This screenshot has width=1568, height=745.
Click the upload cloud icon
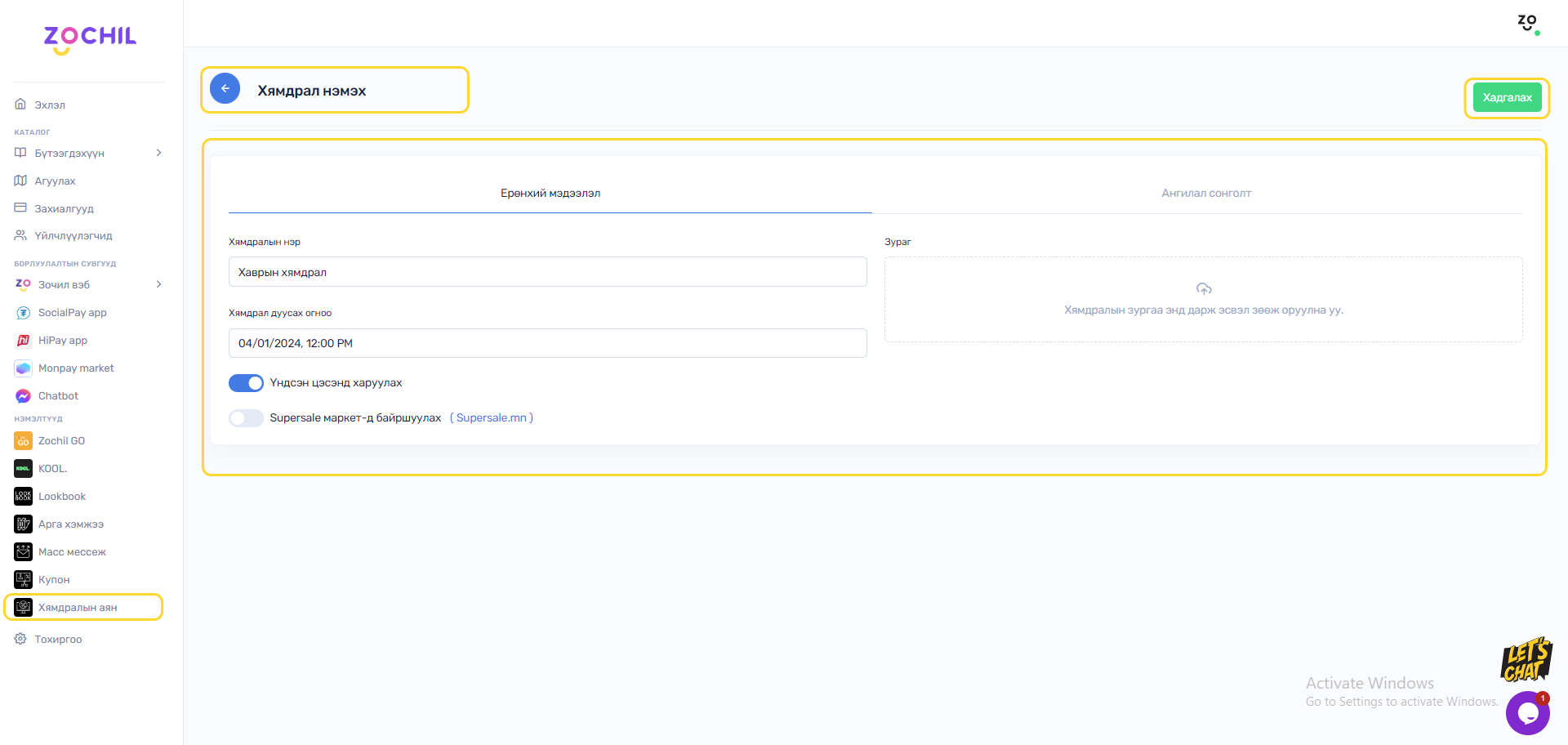coord(1203,289)
